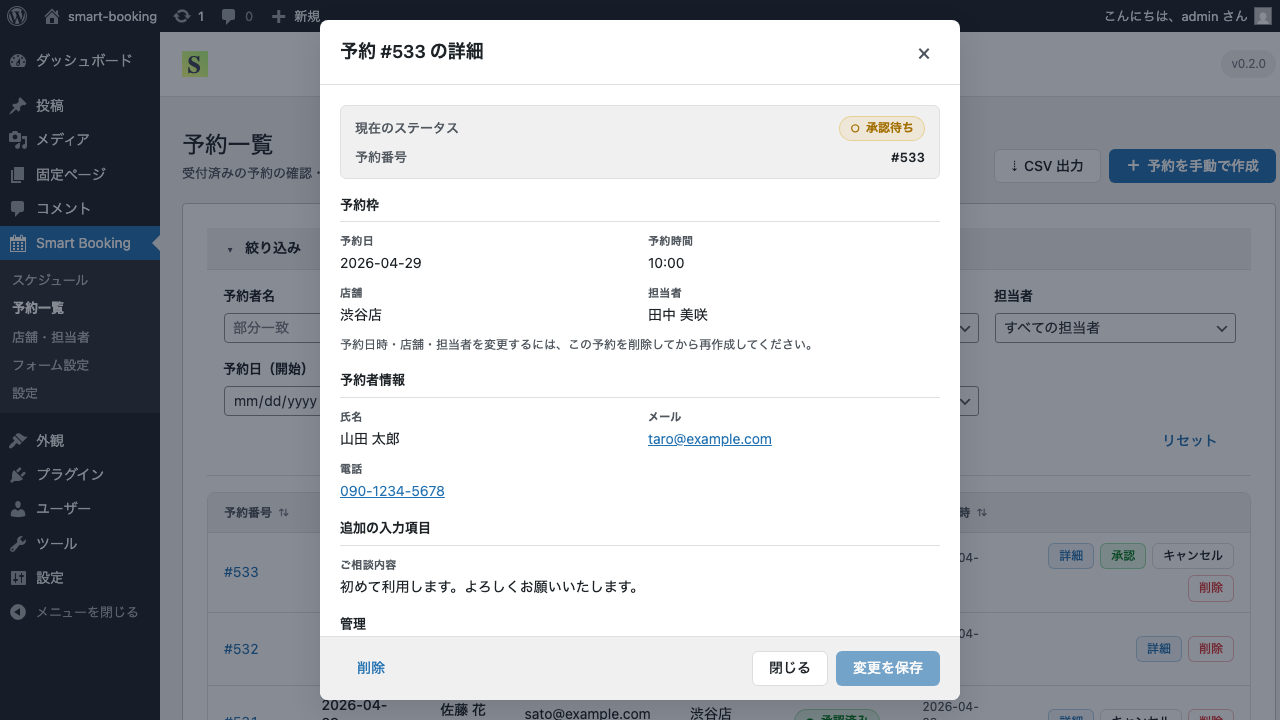Viewport: 1280px width, 720px height.
Task: Close the reservation detail dialog with X
Action: click(924, 53)
